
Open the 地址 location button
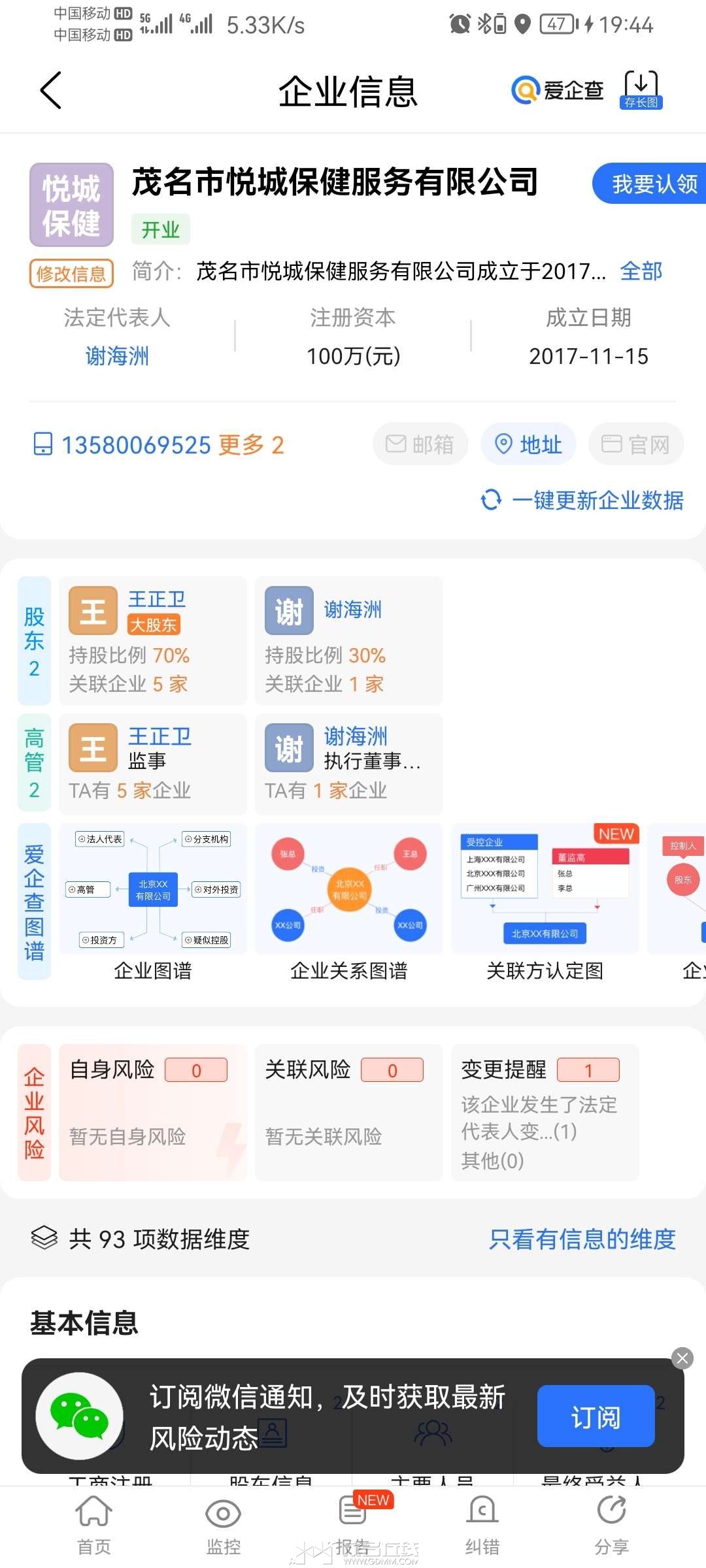click(528, 444)
